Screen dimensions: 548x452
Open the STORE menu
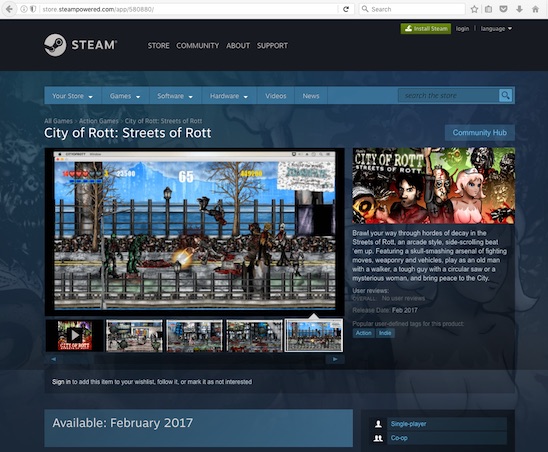158,45
